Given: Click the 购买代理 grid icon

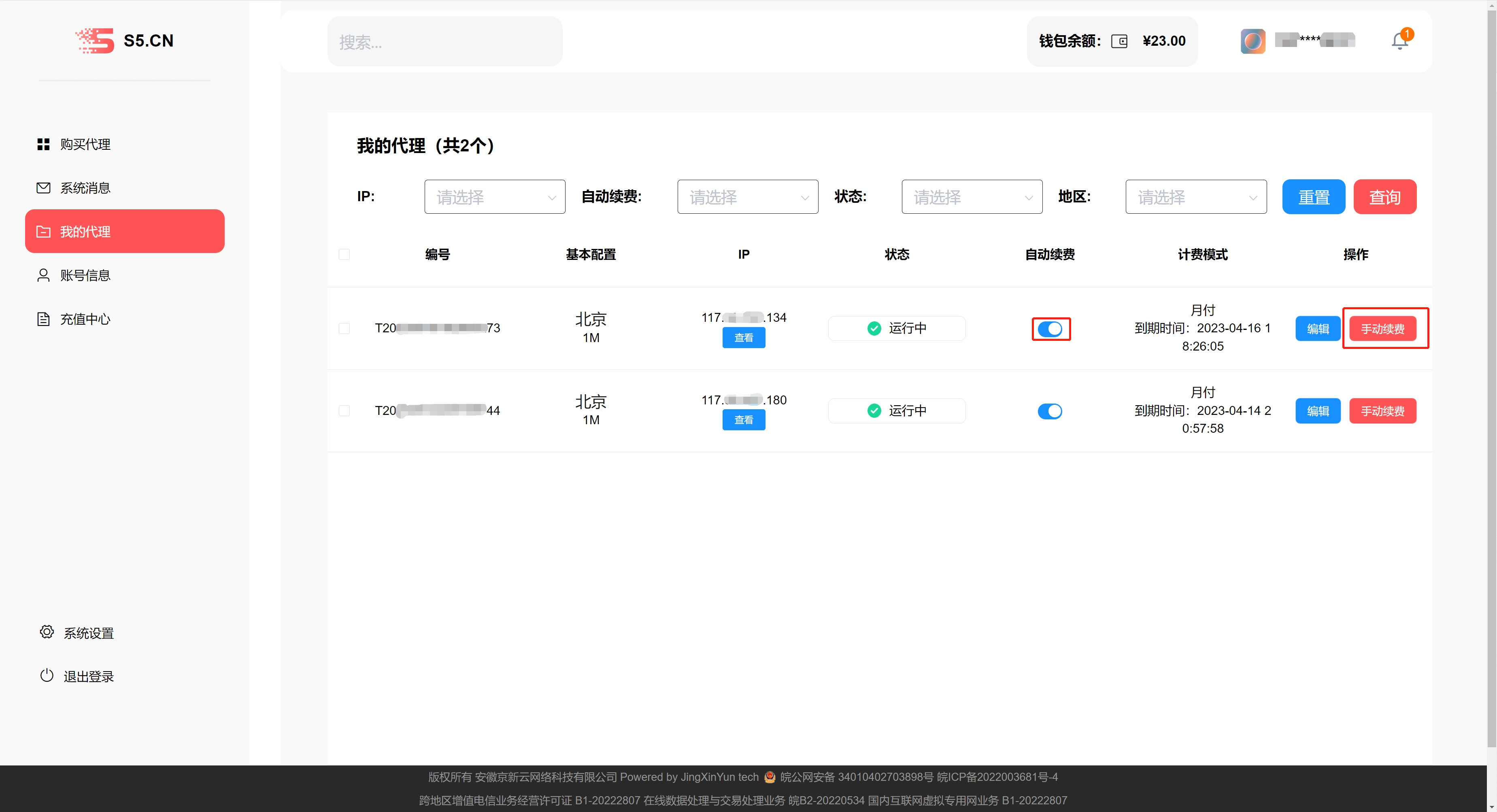Looking at the screenshot, I should (x=43, y=144).
